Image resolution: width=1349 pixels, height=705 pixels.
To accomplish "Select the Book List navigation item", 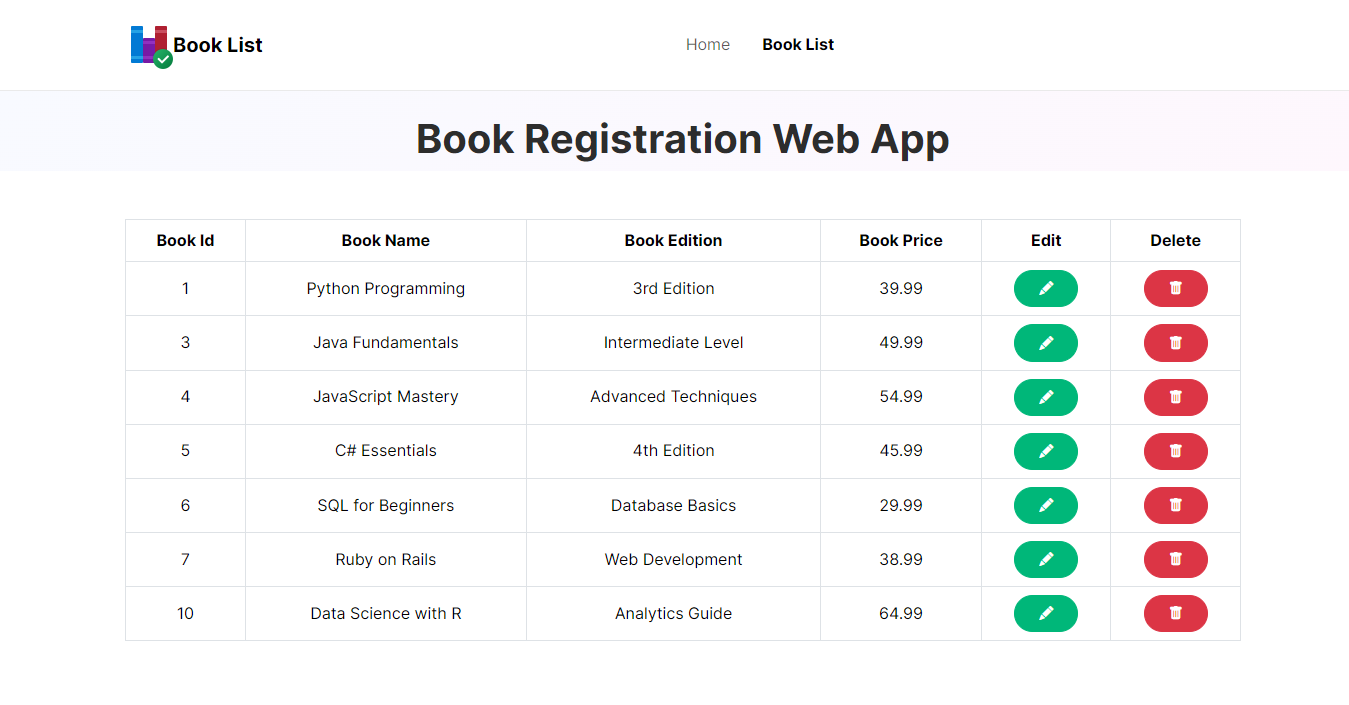I will 798,44.
